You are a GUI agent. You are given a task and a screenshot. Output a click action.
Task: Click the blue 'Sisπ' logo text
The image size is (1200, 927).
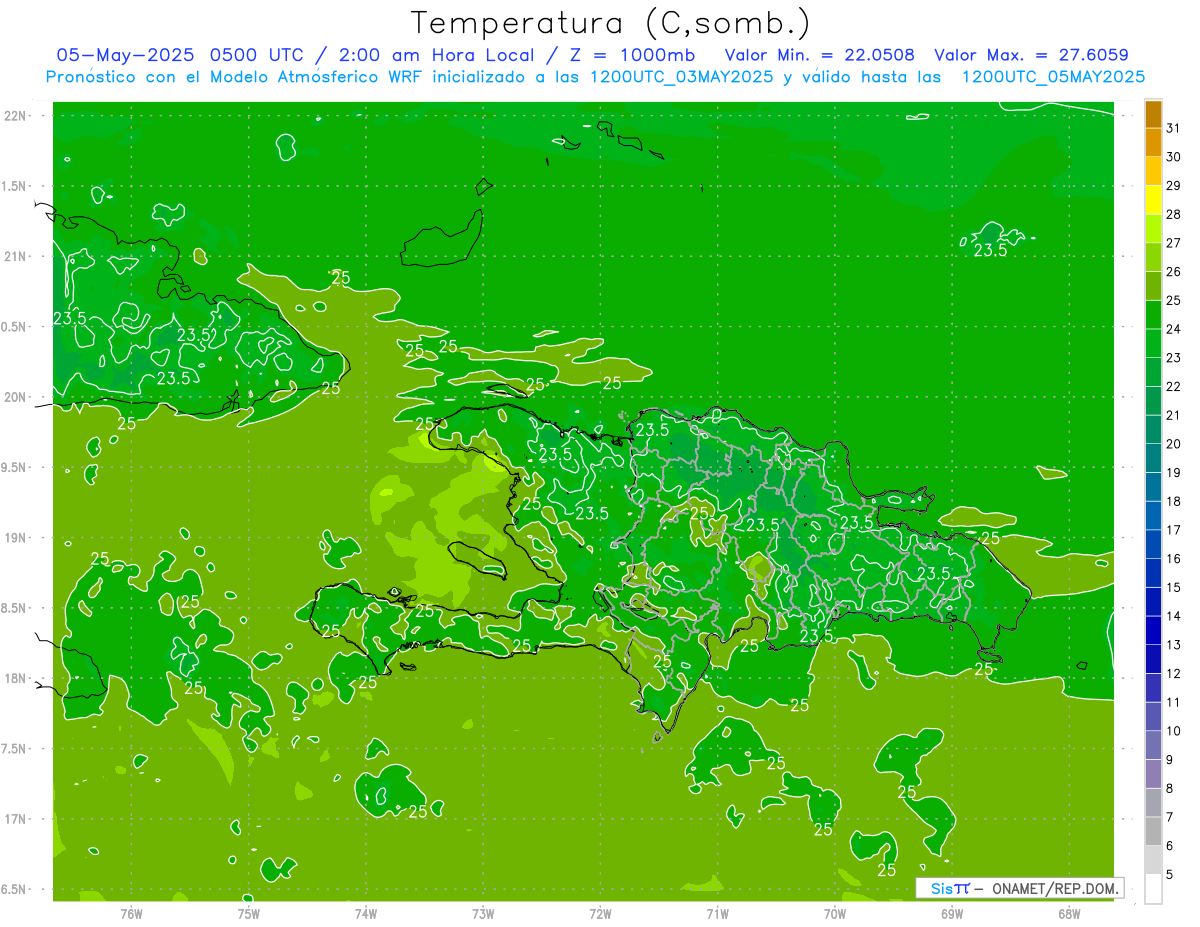tap(949, 888)
